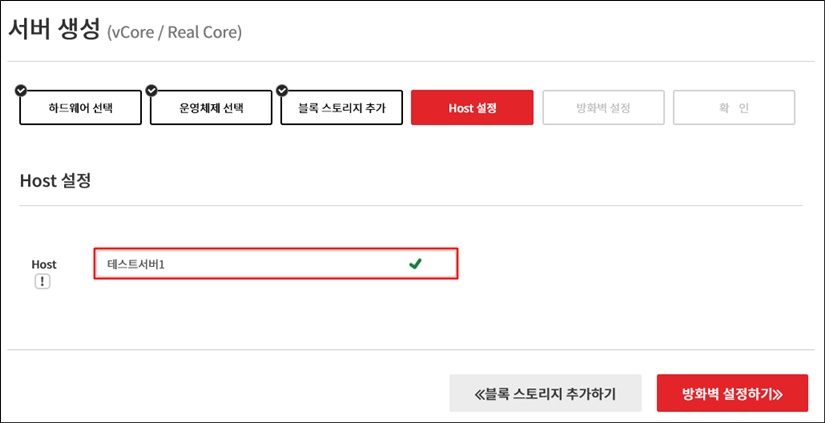The height and width of the screenshot is (423, 825).
Task: Click the completed check badge on 하드웨어 선택
Action: point(21,90)
